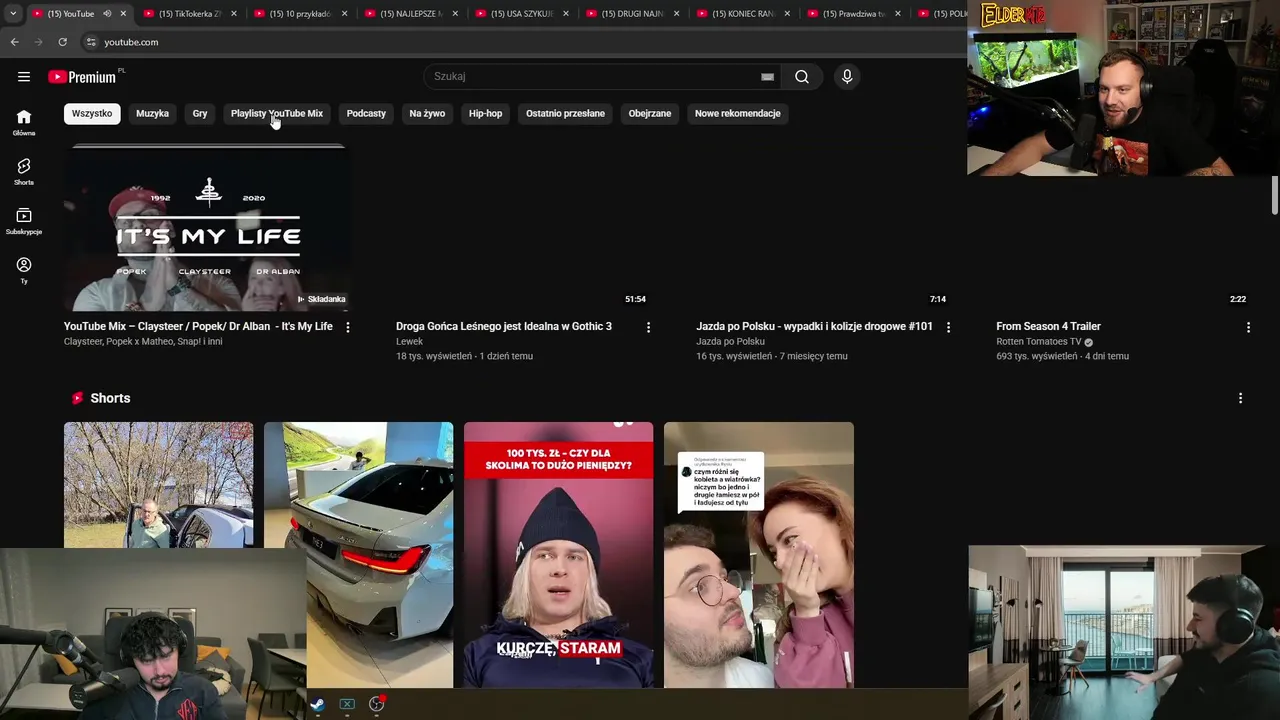Screen dimensions: 1280x720
Task: Open more options for the Shorts shelf
Action: tap(1240, 398)
